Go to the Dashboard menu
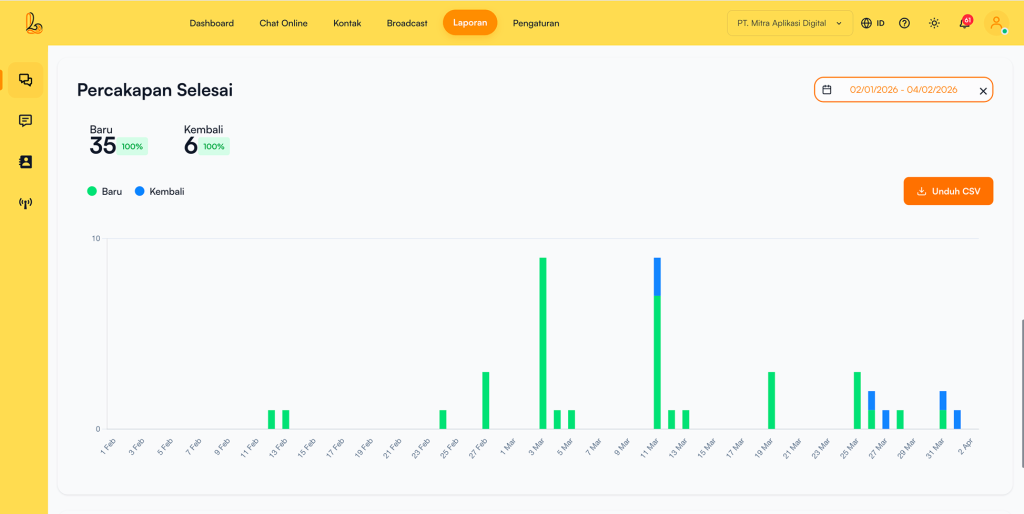This screenshot has width=1024, height=514. click(211, 23)
